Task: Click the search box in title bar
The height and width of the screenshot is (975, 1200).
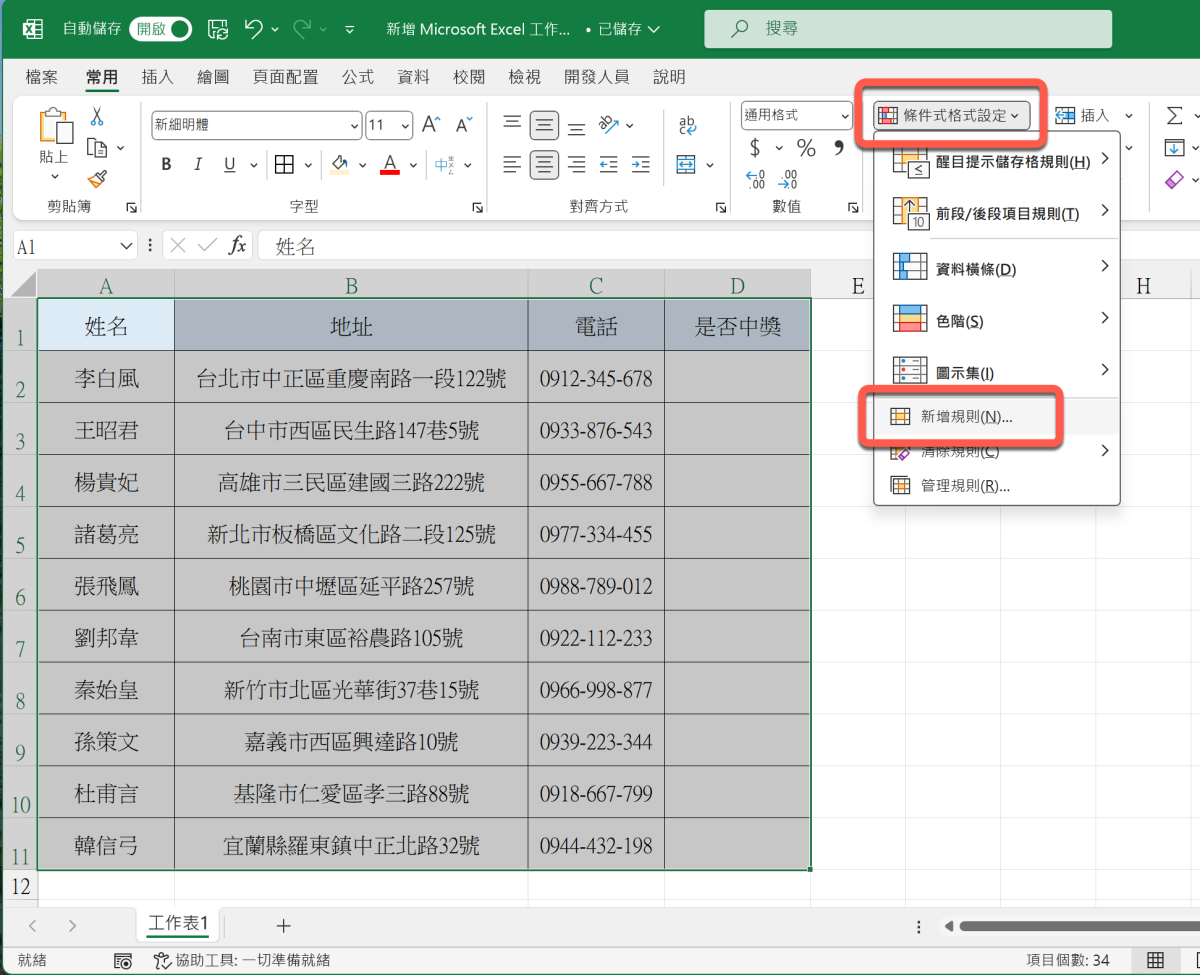Action: [908, 29]
